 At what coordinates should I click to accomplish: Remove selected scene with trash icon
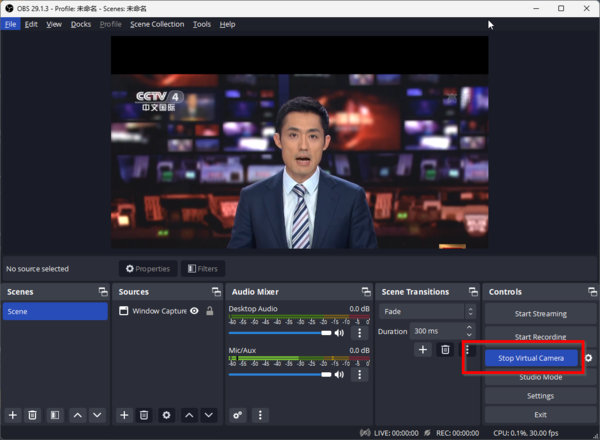[x=33, y=415]
